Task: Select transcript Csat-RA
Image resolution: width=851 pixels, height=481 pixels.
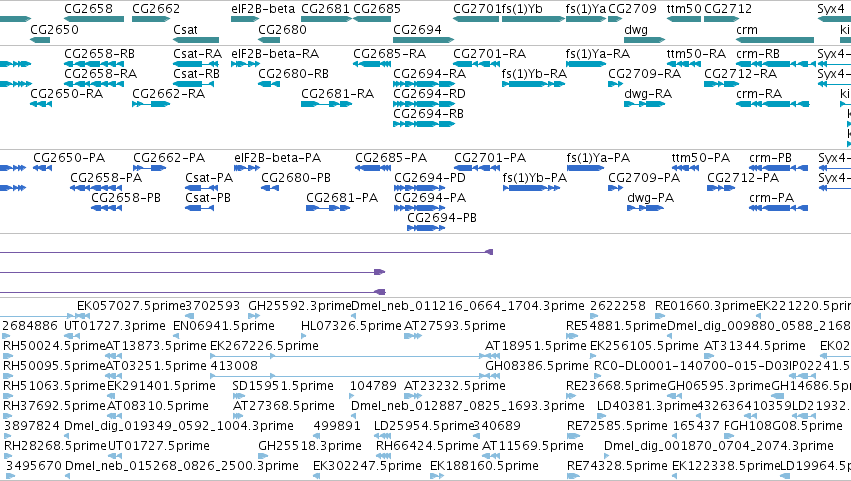Action: click(196, 64)
